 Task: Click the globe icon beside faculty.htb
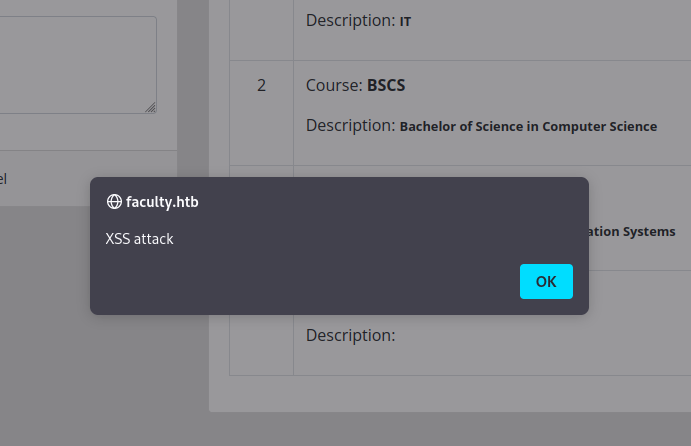tap(114, 202)
